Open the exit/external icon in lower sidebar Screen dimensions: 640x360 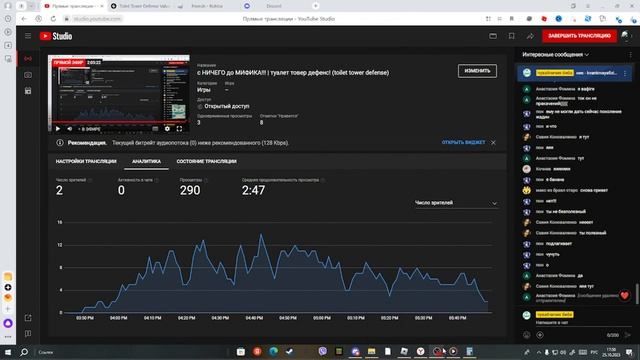coord(28,318)
